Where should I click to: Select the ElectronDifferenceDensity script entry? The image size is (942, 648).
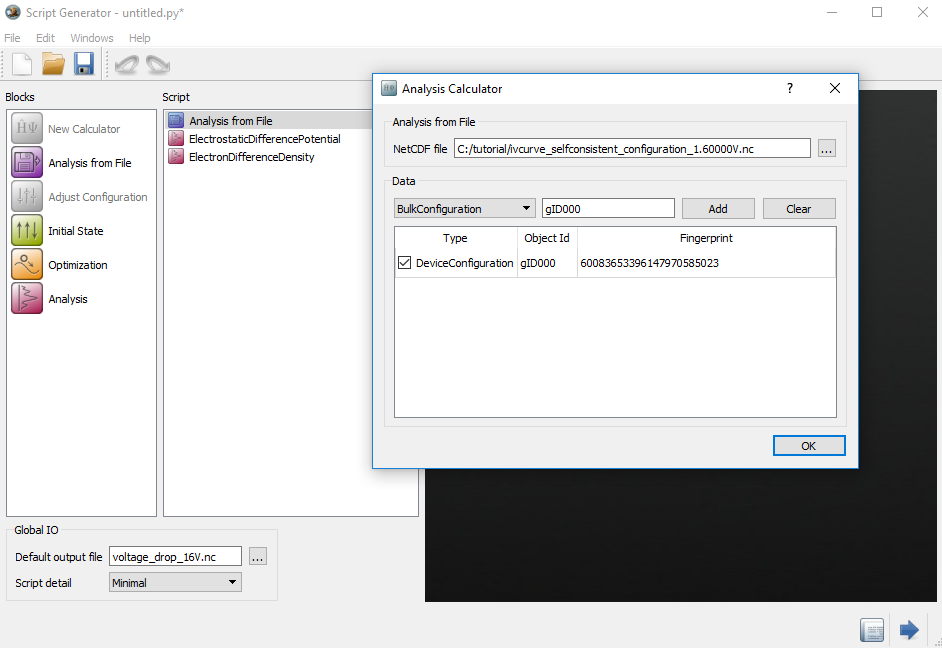point(251,157)
